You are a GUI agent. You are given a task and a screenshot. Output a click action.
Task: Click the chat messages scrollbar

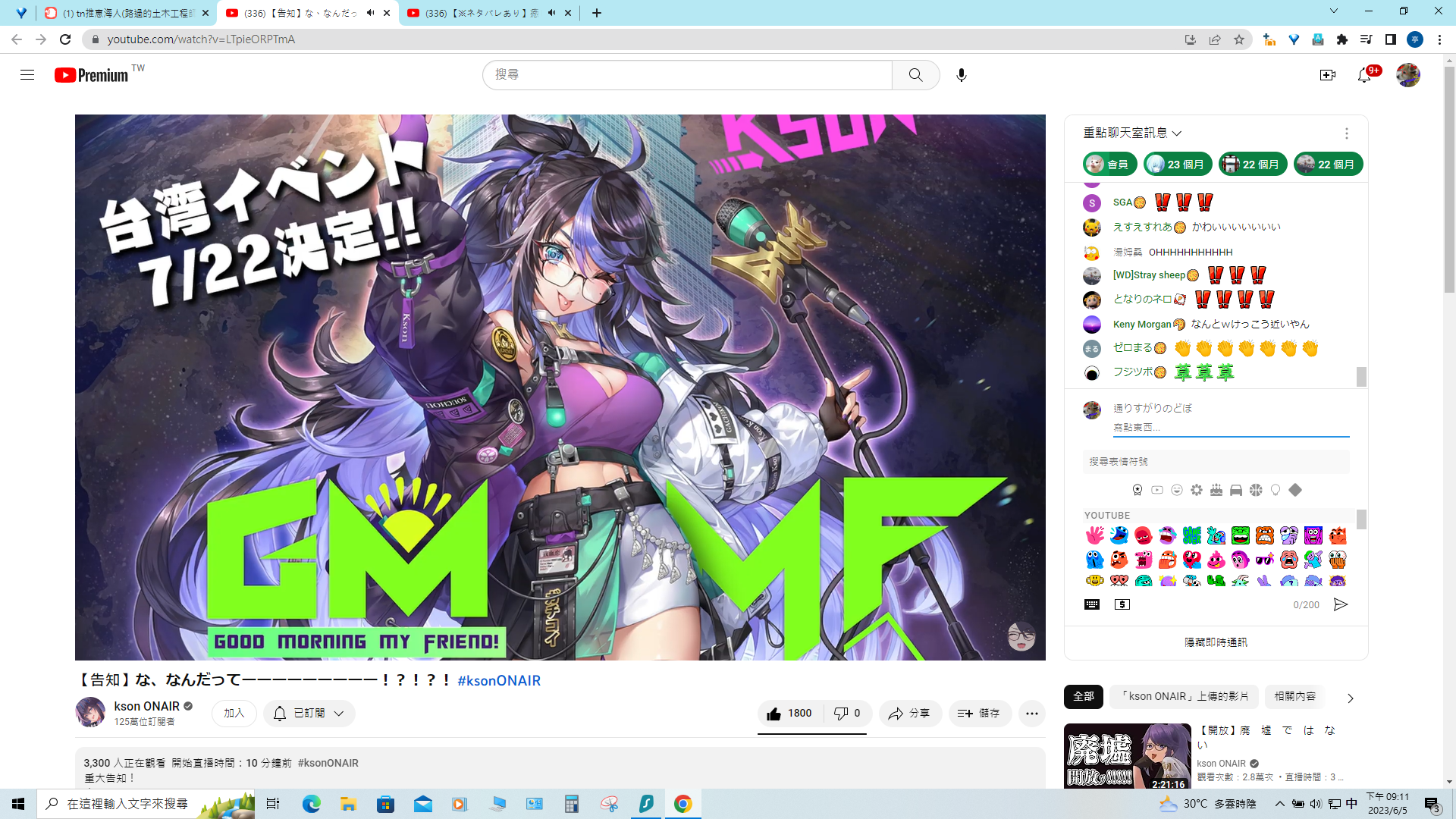click(1361, 376)
